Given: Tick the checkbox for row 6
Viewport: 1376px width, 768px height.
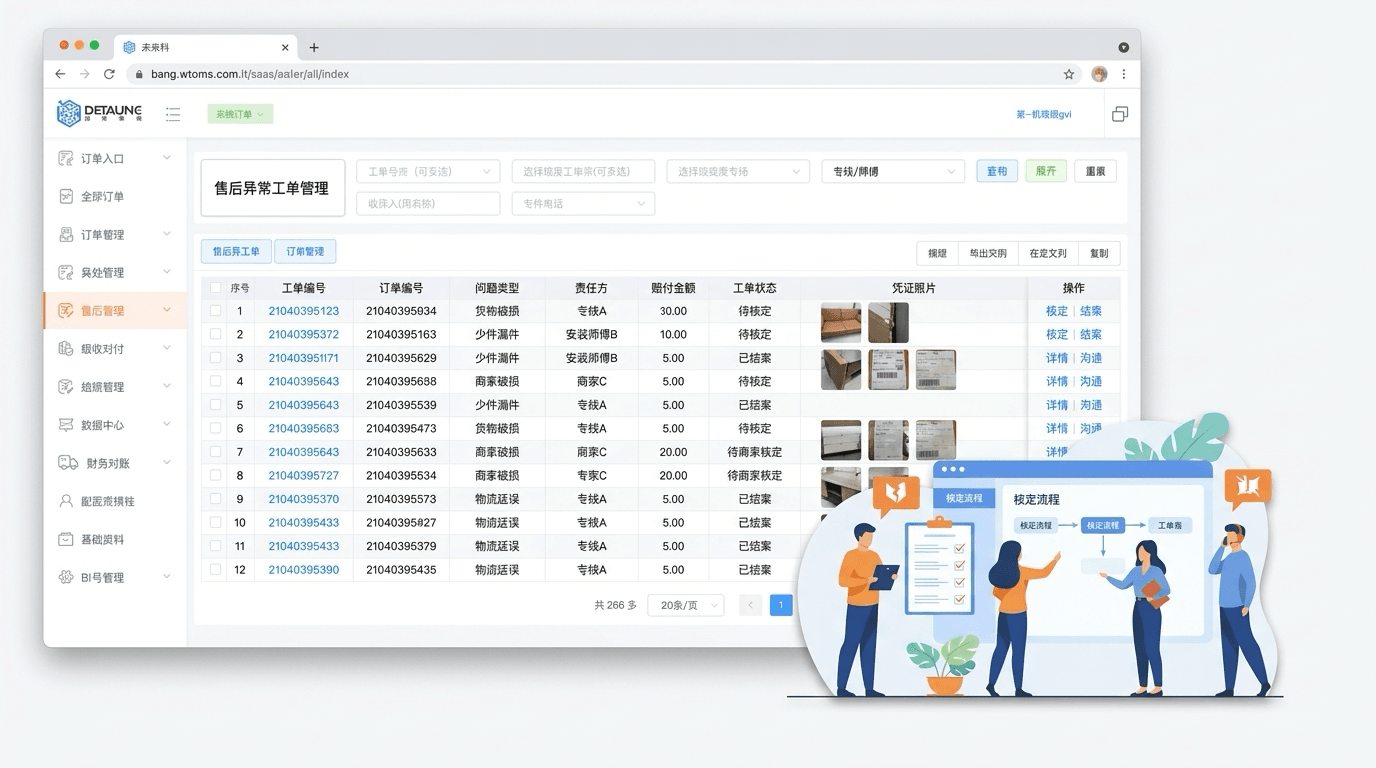Looking at the screenshot, I should (215, 429).
